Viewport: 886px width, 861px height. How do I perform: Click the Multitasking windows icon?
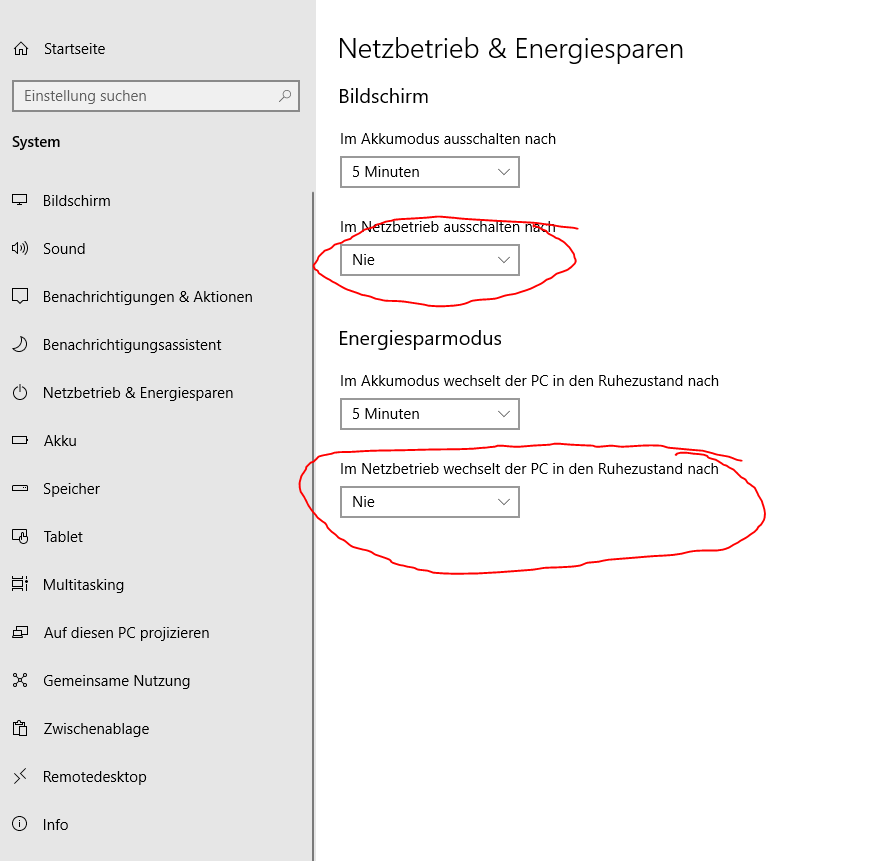coord(20,584)
